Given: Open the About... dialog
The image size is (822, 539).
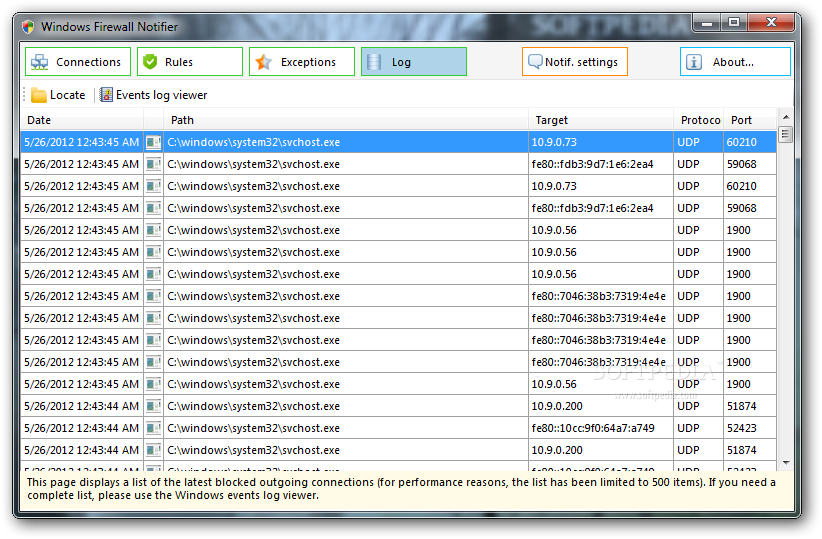Looking at the screenshot, I should click(735, 62).
